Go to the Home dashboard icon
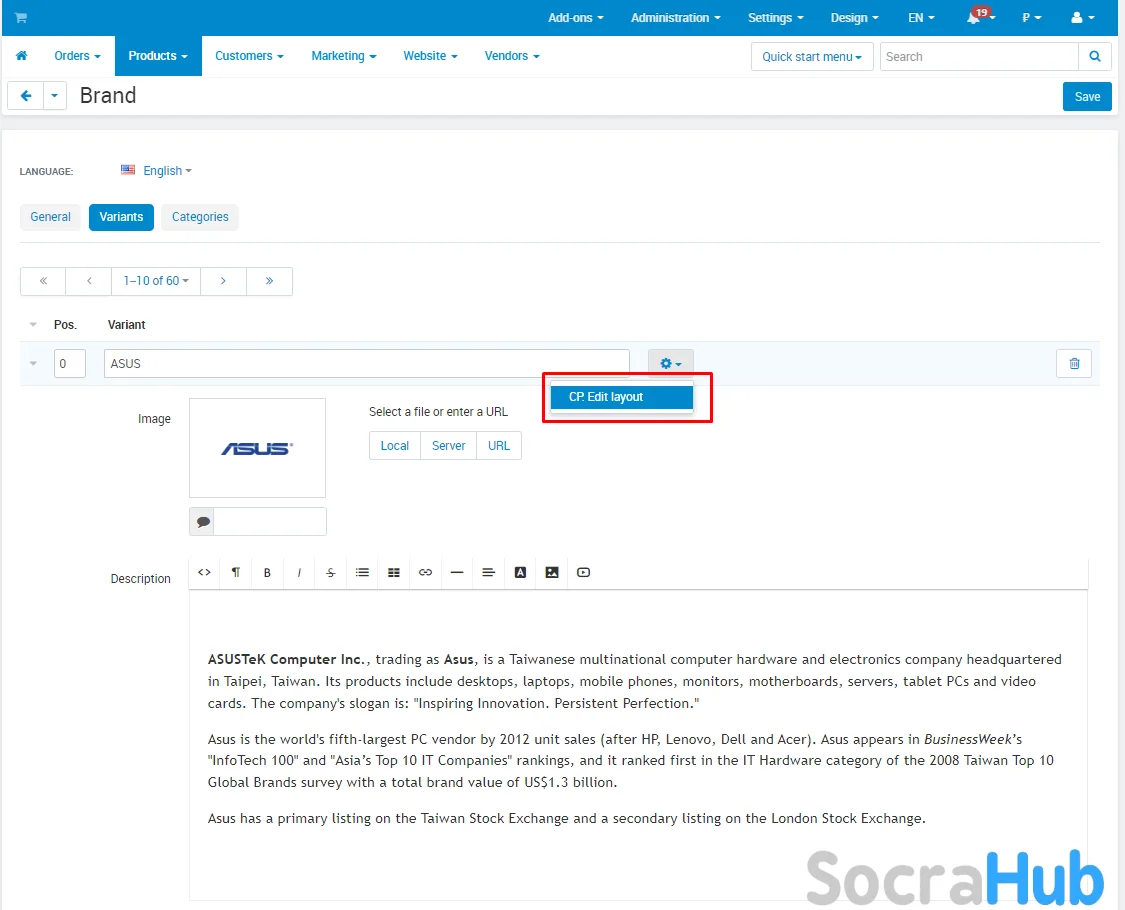The height and width of the screenshot is (910, 1125). point(22,56)
